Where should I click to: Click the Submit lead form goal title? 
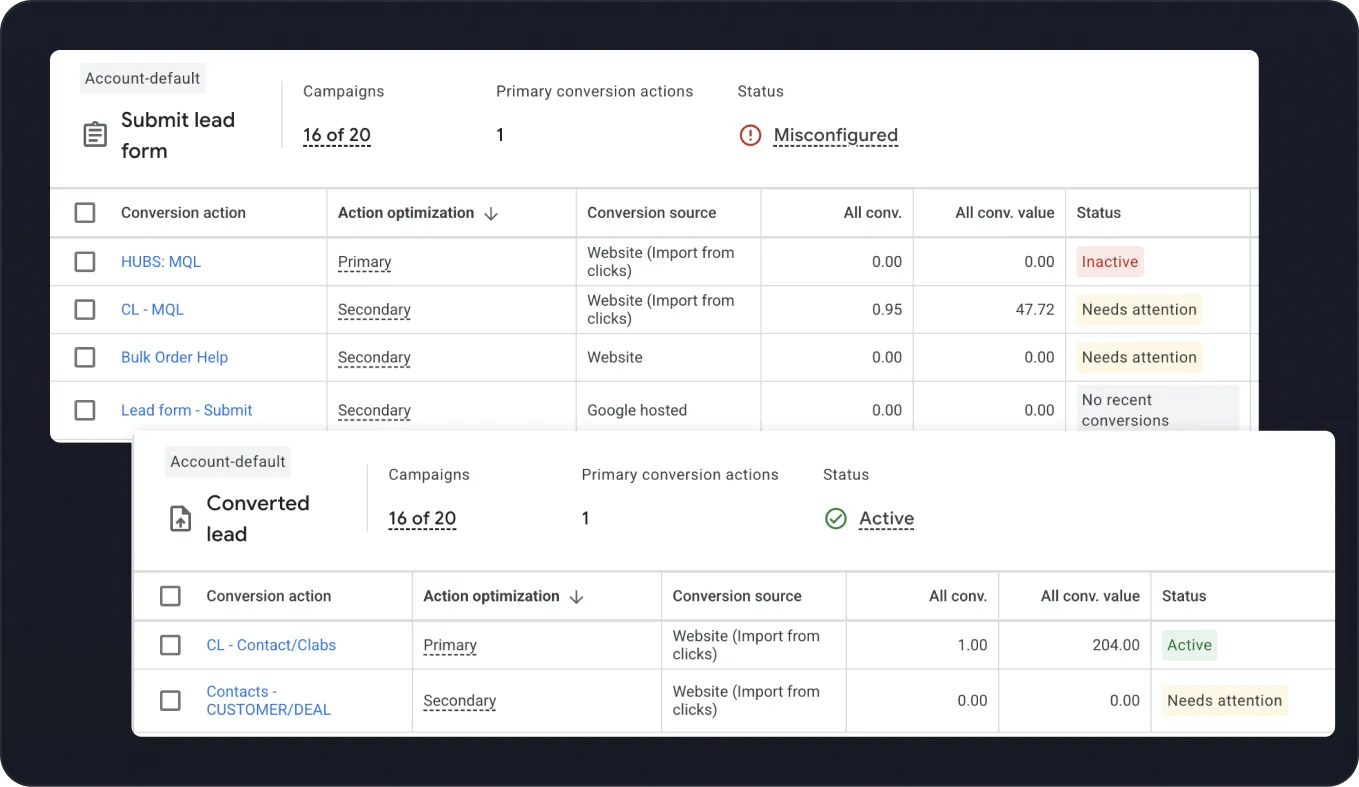(178, 135)
